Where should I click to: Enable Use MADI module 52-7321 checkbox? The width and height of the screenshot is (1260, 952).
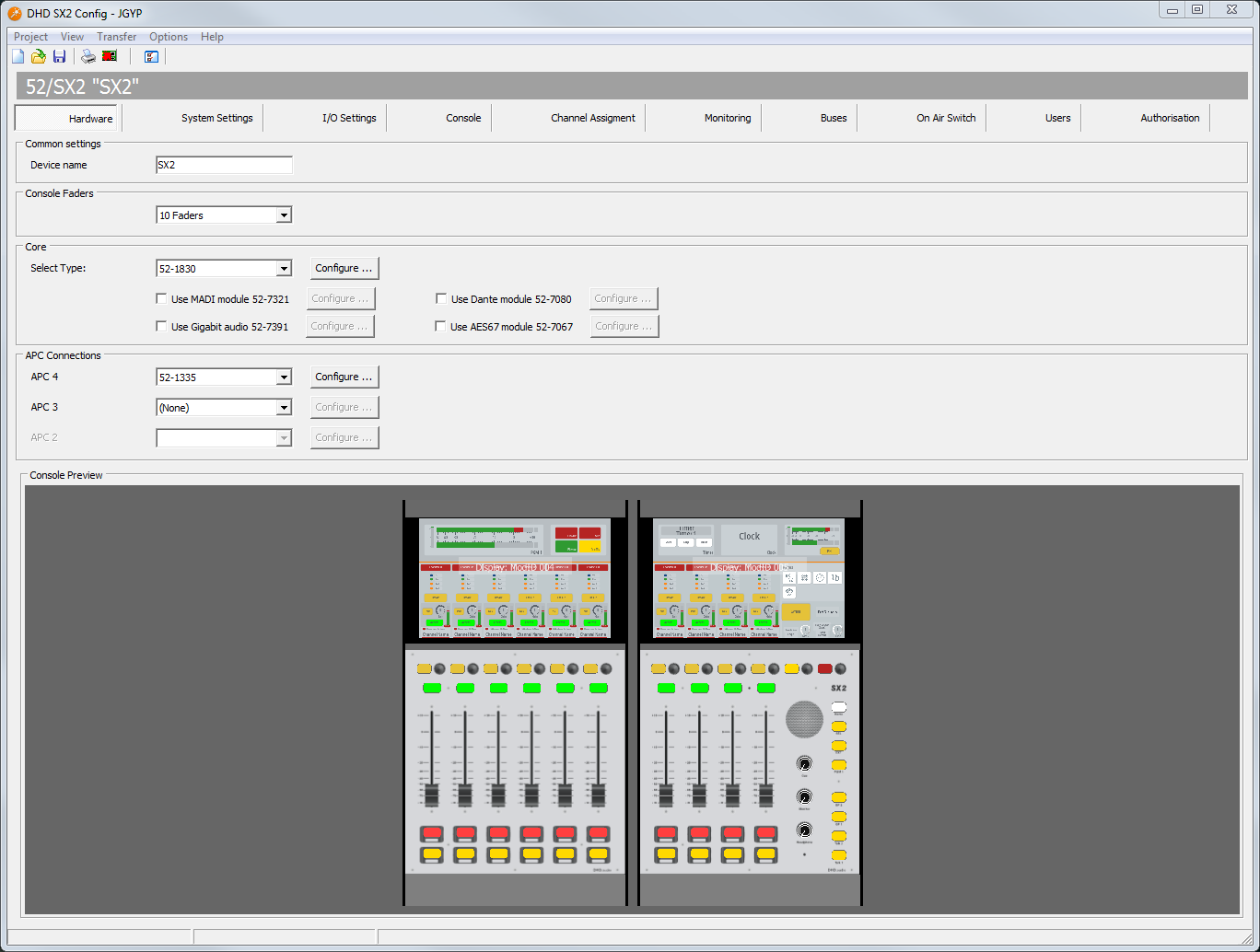click(x=162, y=298)
